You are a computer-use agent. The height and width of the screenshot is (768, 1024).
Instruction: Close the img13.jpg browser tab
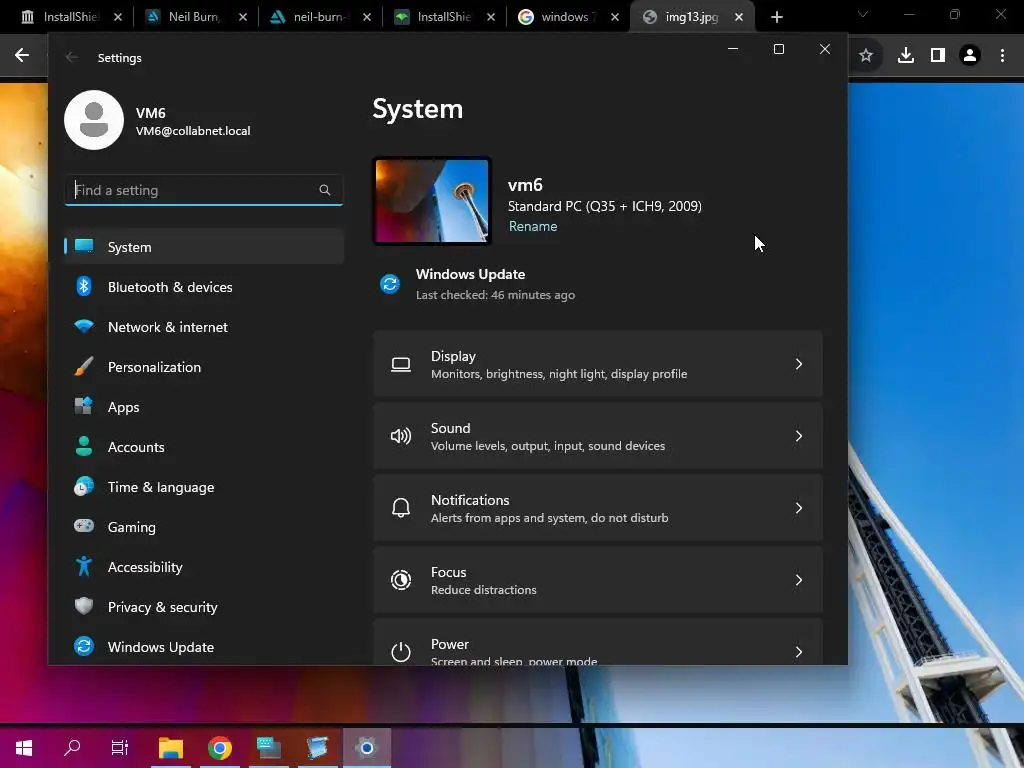click(x=739, y=17)
